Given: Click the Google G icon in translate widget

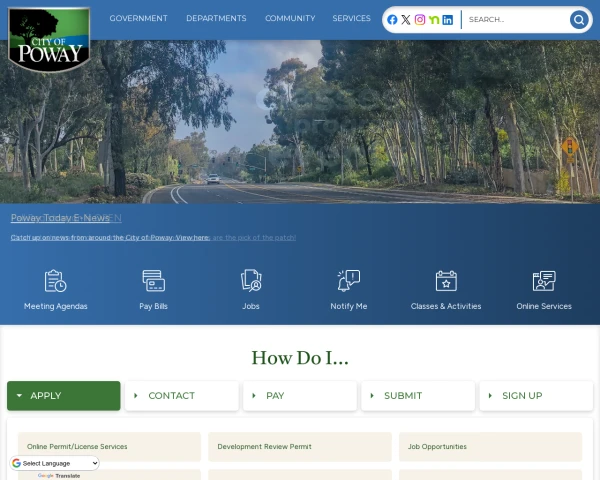Looking at the screenshot, I should [16, 463].
